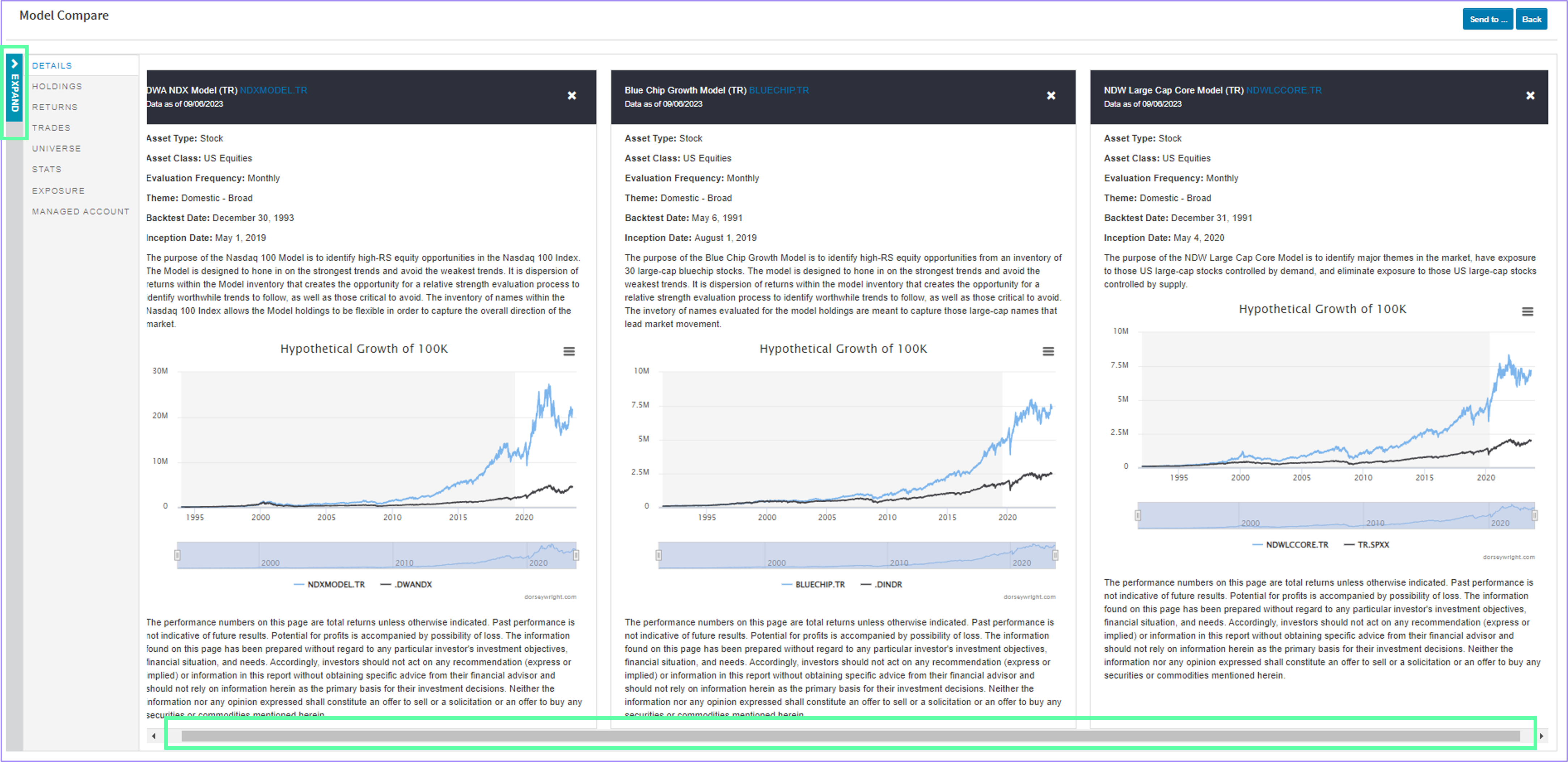
Task: Click the left range handle of NDX chart navigator
Action: (x=177, y=555)
